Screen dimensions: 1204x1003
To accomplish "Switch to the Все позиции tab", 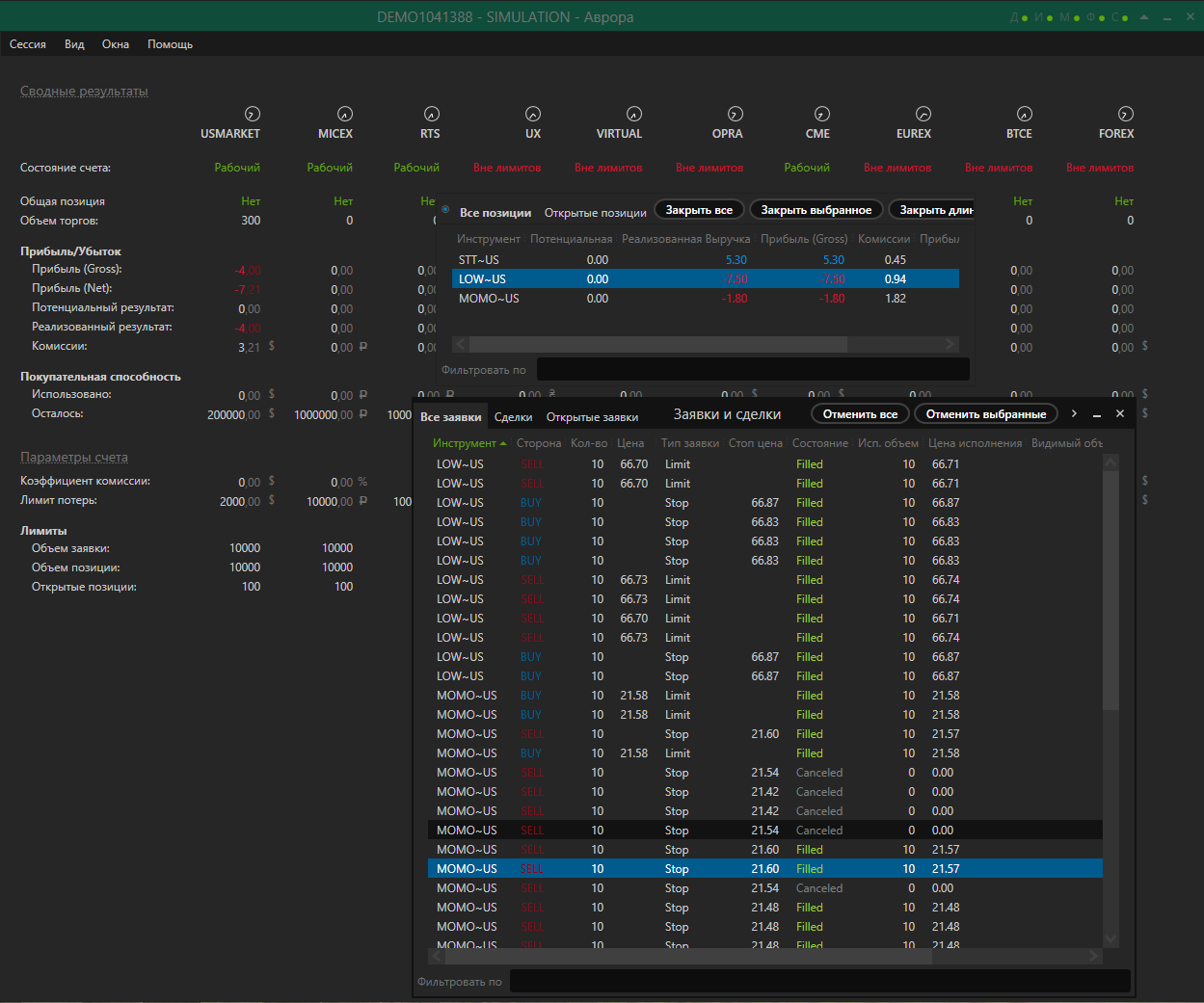I will pos(495,213).
